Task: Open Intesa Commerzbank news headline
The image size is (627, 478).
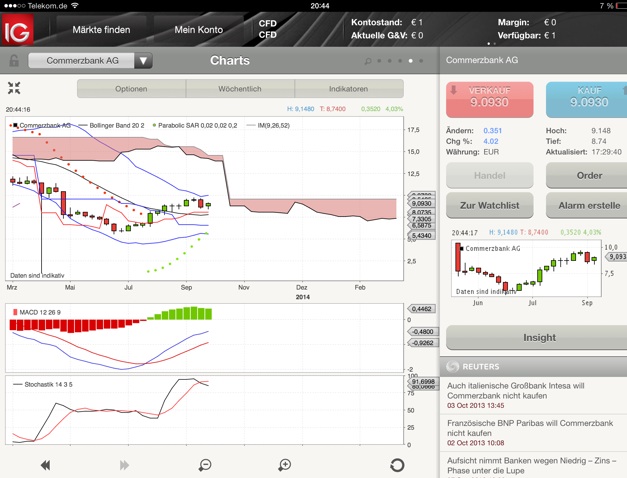Action: pyautogui.click(x=516, y=391)
